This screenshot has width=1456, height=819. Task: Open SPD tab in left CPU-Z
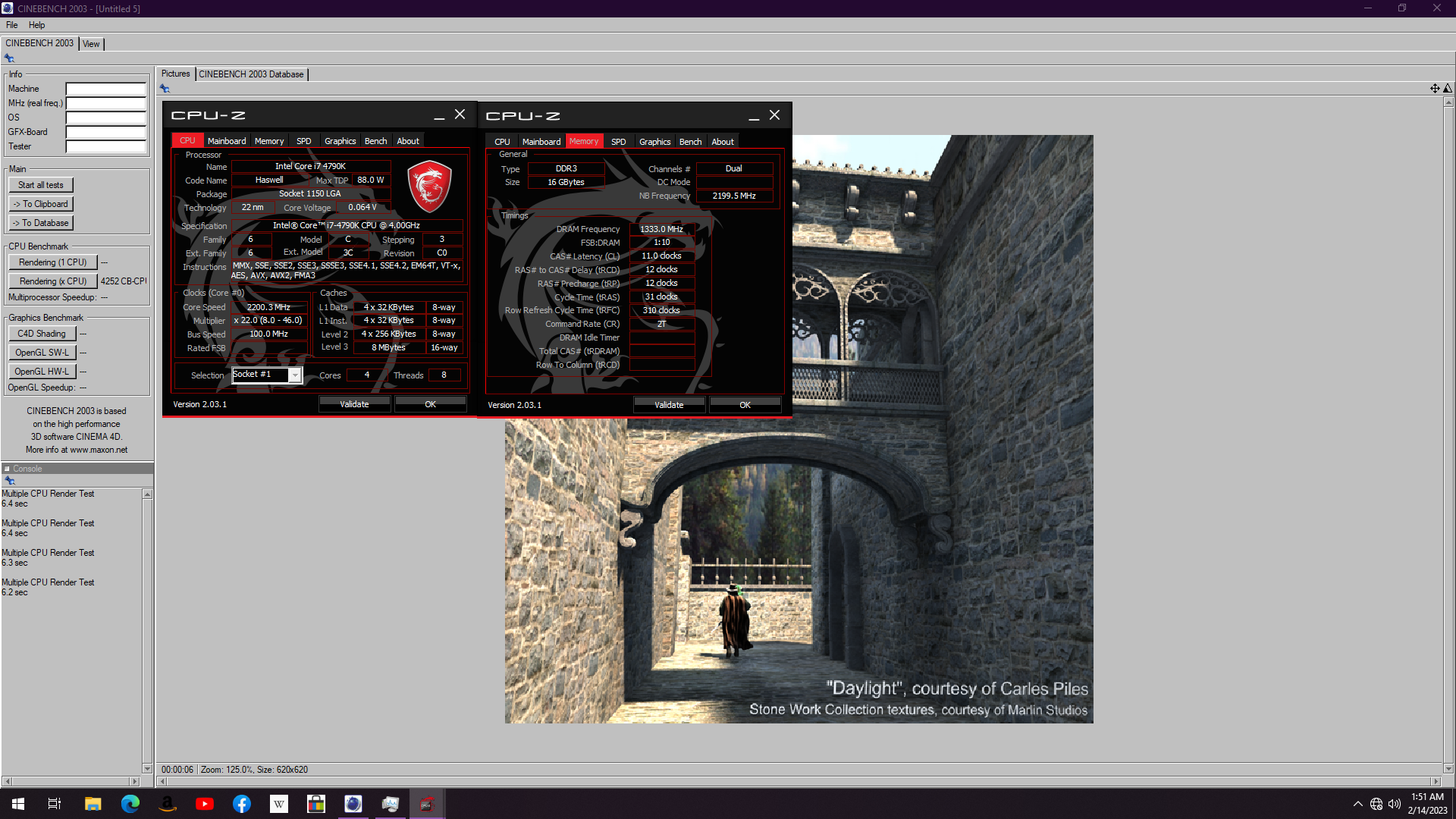tap(304, 141)
